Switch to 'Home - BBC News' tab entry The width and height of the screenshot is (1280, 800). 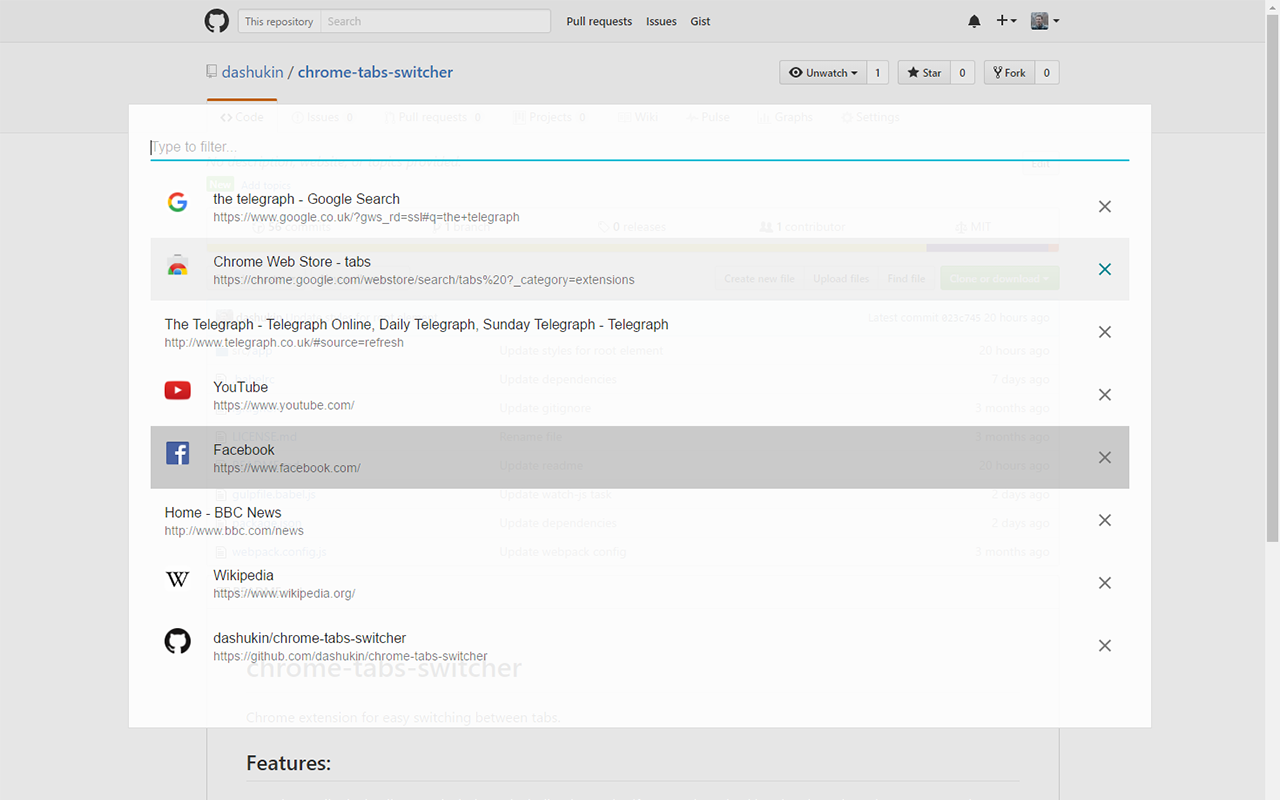640,520
